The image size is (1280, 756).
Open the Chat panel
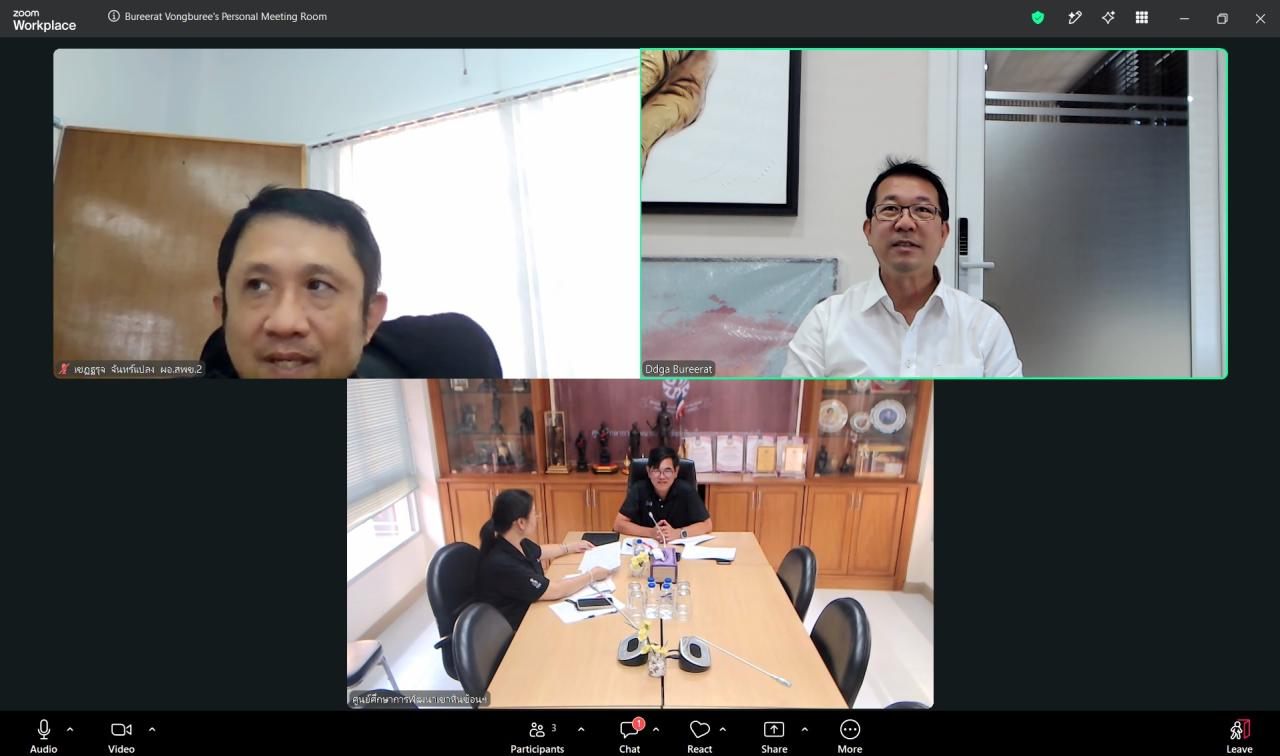(x=630, y=736)
